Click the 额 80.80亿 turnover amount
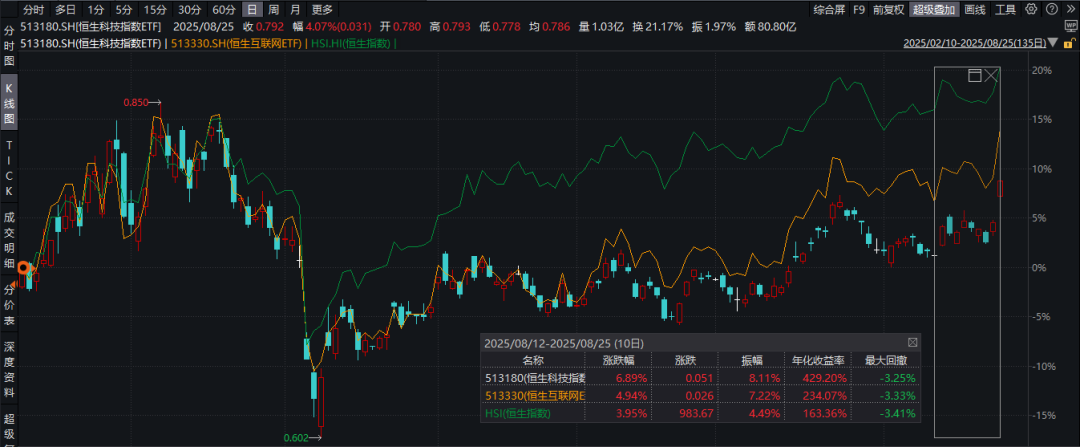Image resolution: width=1080 pixels, height=447 pixels. pos(769,28)
